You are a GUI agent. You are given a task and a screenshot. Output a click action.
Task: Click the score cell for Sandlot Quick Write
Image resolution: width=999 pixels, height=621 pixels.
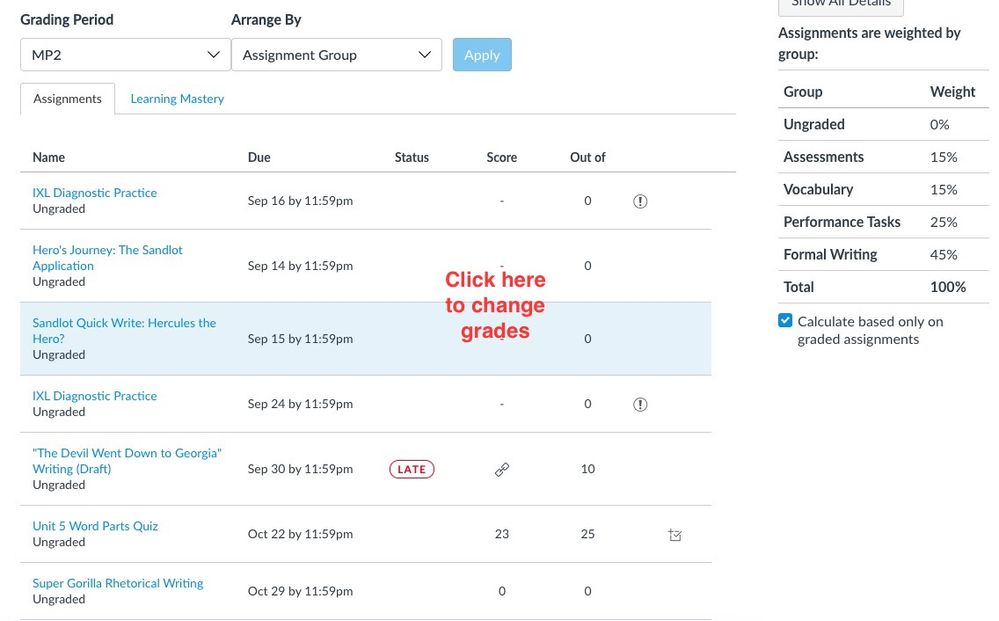[502, 339]
